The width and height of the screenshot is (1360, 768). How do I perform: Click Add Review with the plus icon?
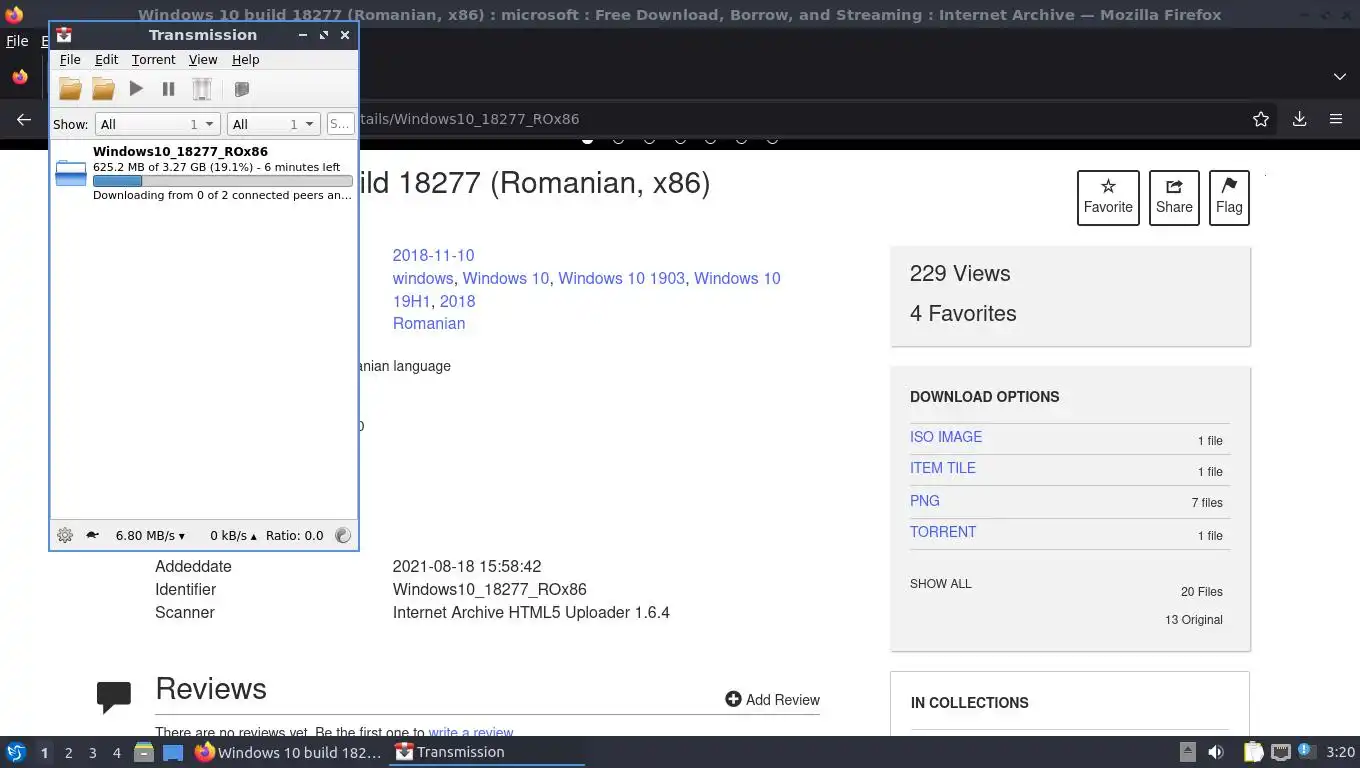[772, 700]
